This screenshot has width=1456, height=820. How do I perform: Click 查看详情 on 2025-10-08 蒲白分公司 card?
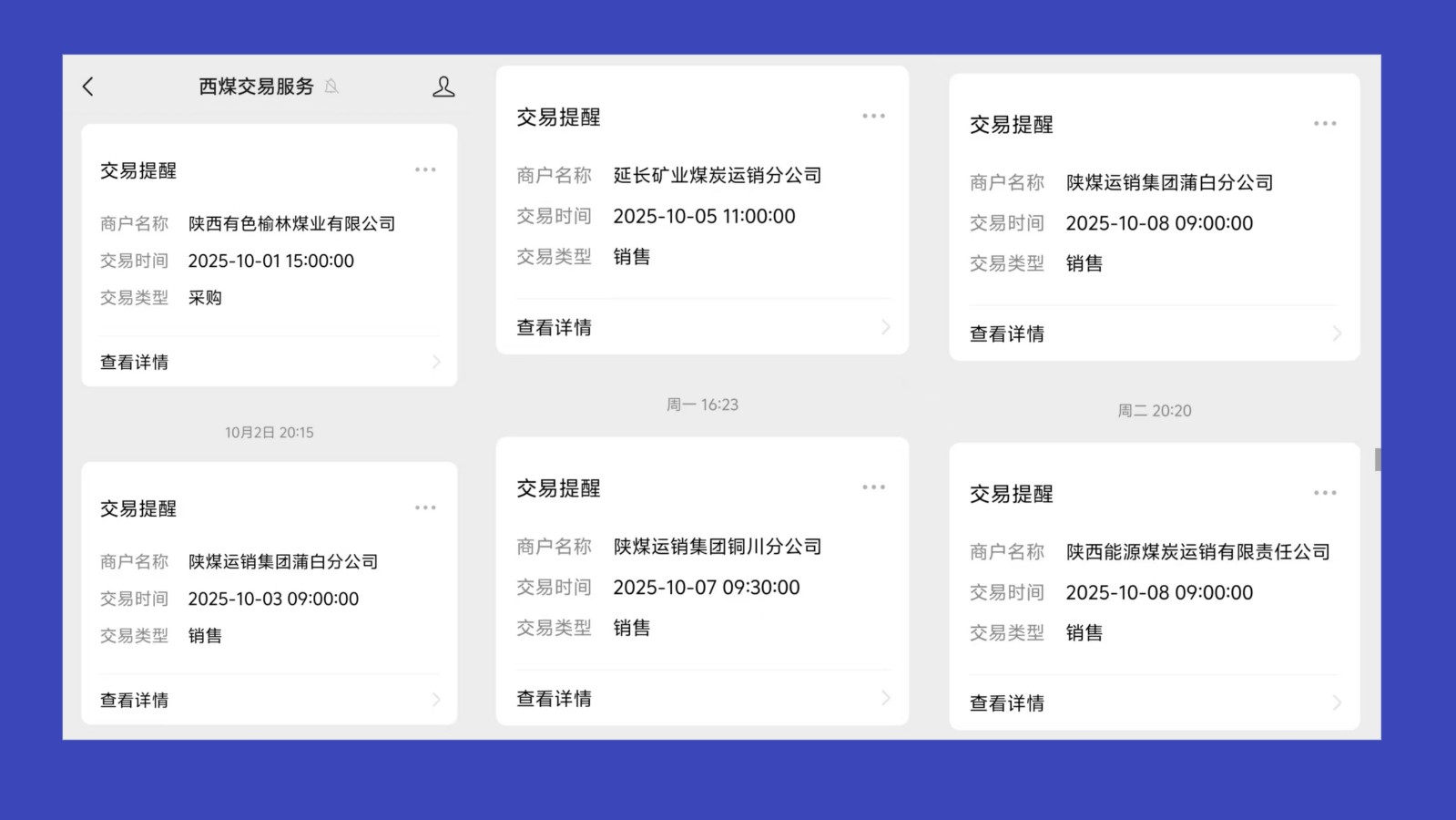[x=1007, y=334]
